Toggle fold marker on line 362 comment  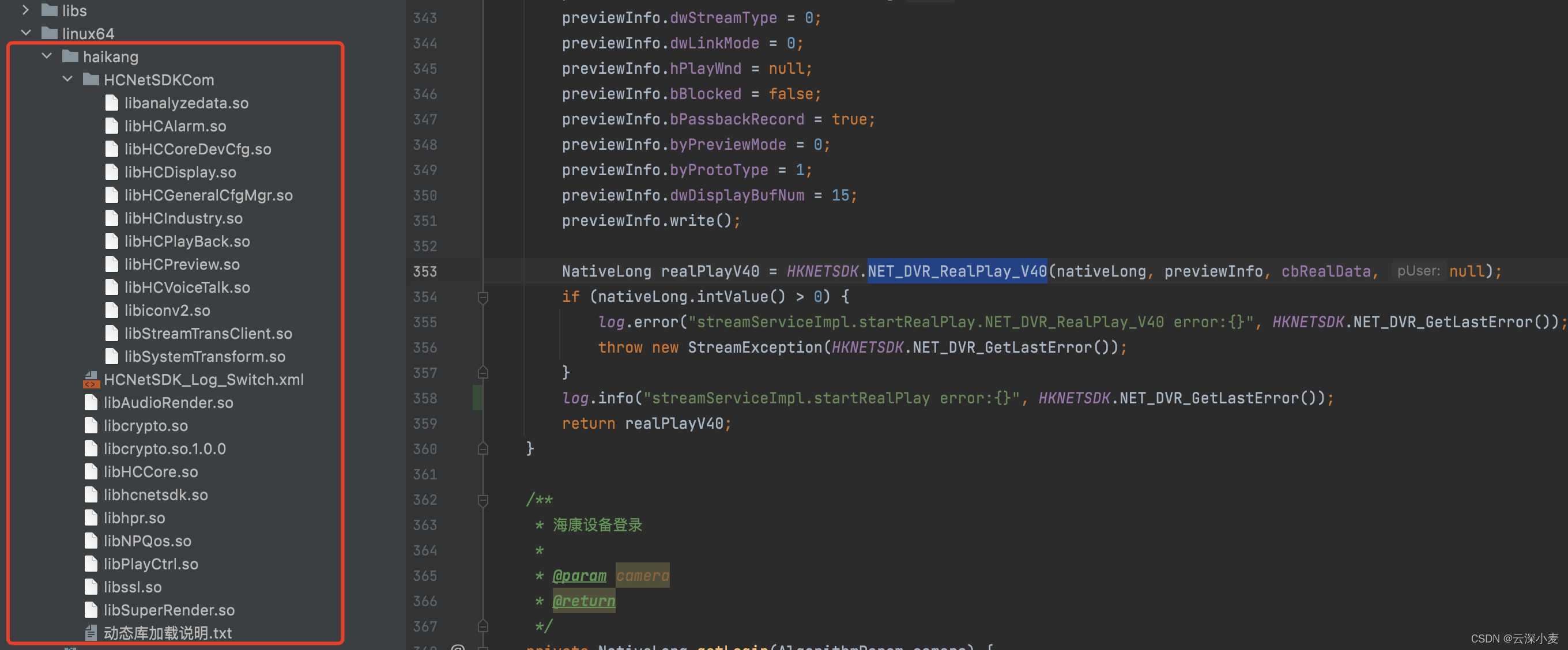pyautogui.click(x=483, y=500)
